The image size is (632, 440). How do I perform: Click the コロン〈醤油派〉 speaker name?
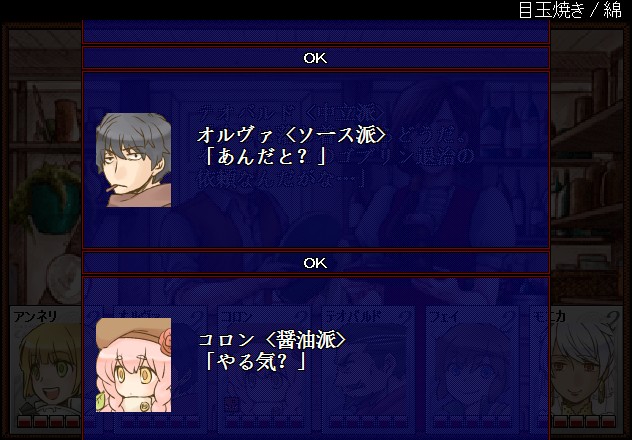pyautogui.click(x=272, y=340)
